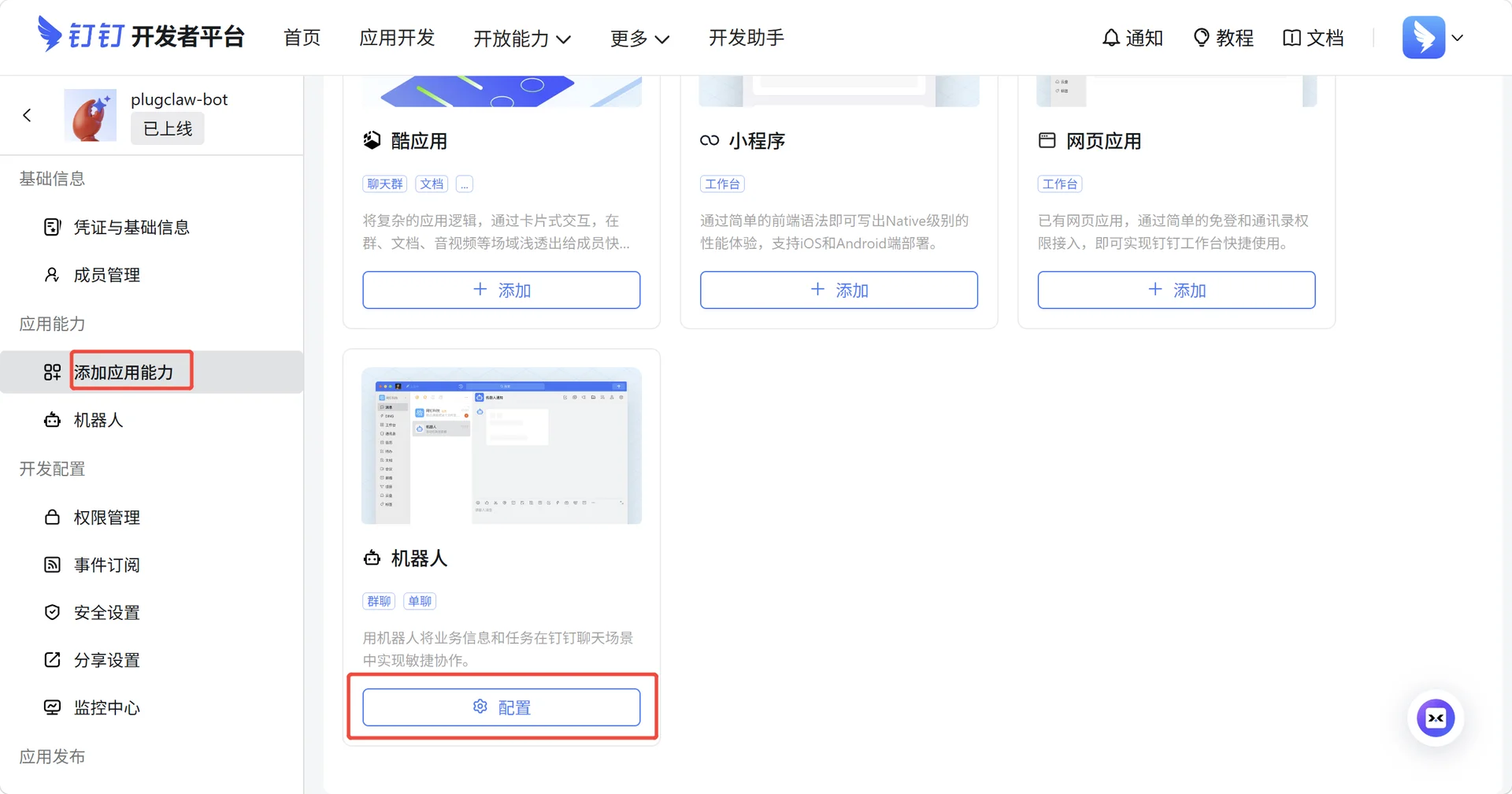Expand the ... more tags on 酷应用
The image size is (1512, 794).
point(465,184)
